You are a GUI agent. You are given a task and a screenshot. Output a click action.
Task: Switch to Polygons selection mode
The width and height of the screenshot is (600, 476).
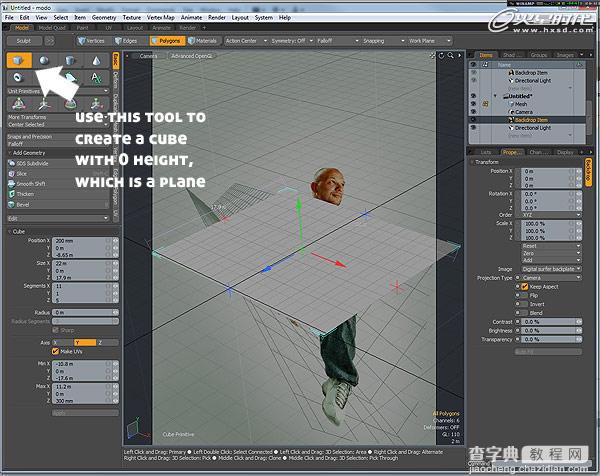(x=167, y=41)
